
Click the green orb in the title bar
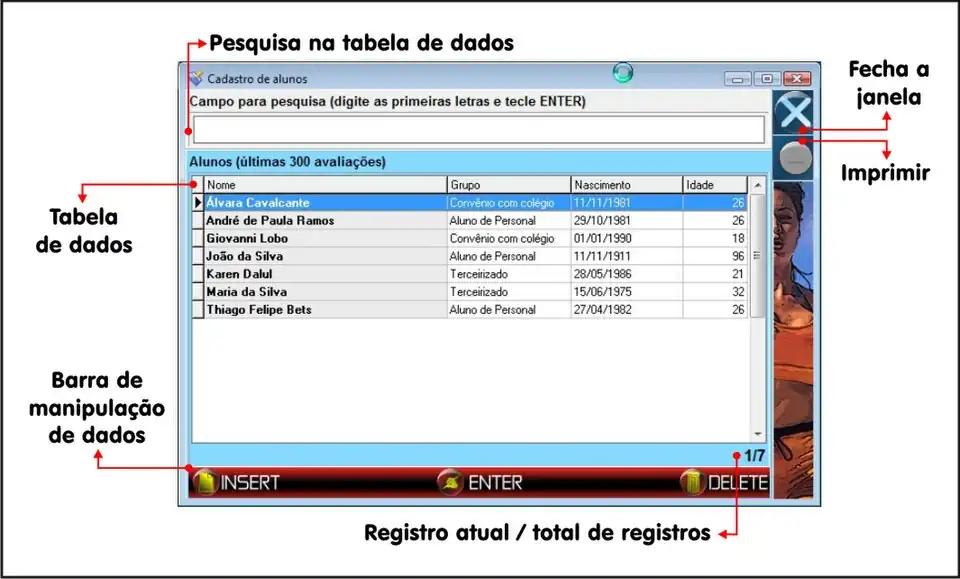[623, 73]
